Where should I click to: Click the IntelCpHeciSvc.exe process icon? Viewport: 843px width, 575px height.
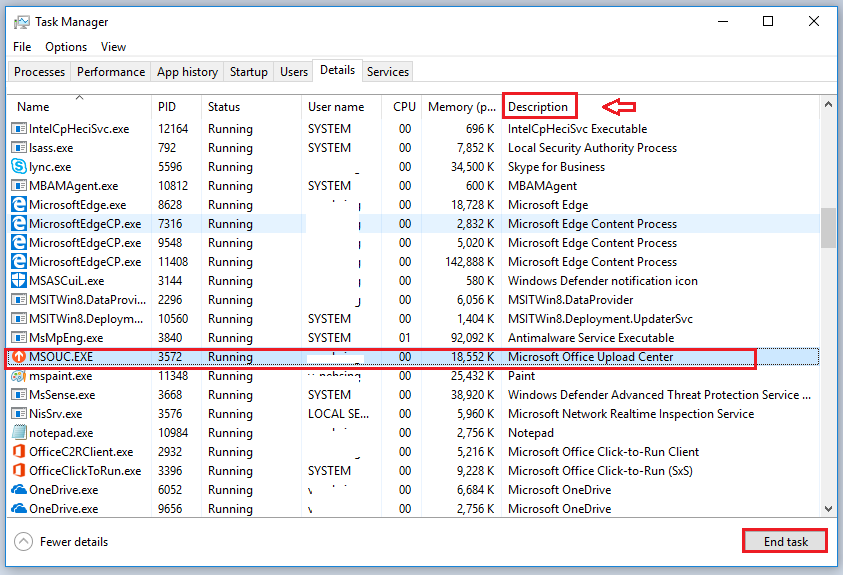point(19,129)
